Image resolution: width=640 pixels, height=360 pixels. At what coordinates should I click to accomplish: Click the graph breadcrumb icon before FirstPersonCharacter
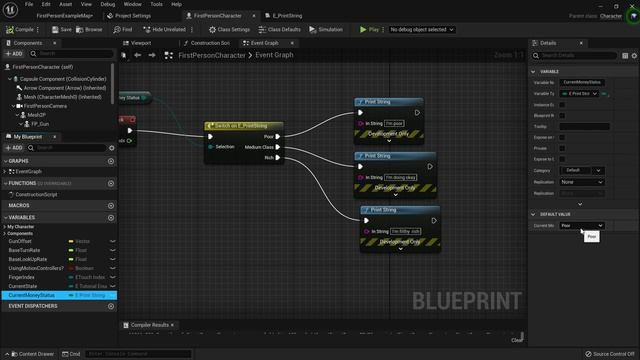(x=169, y=55)
